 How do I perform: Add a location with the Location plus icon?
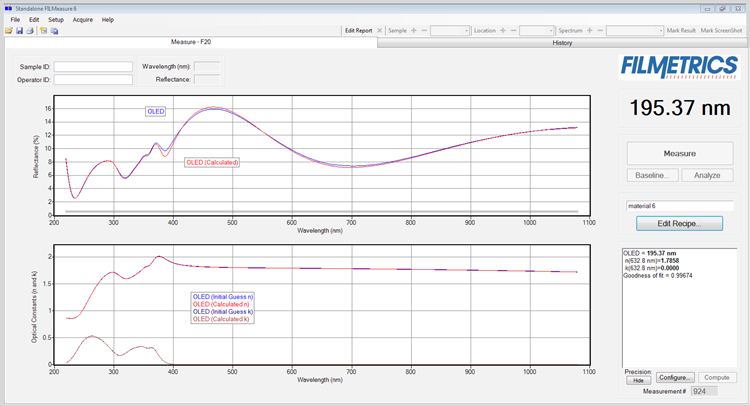[503, 31]
